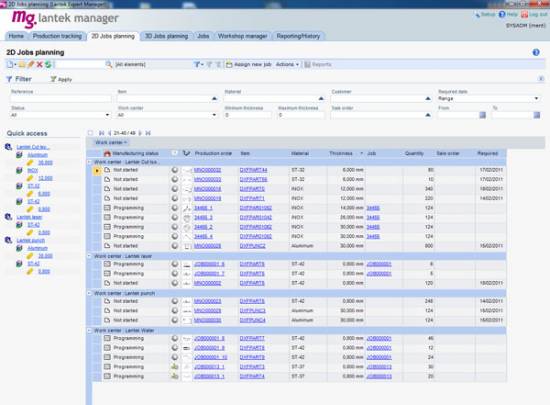Click the sort icon left of Production order header
Viewport: 550px width, 405px height.
tap(187, 153)
